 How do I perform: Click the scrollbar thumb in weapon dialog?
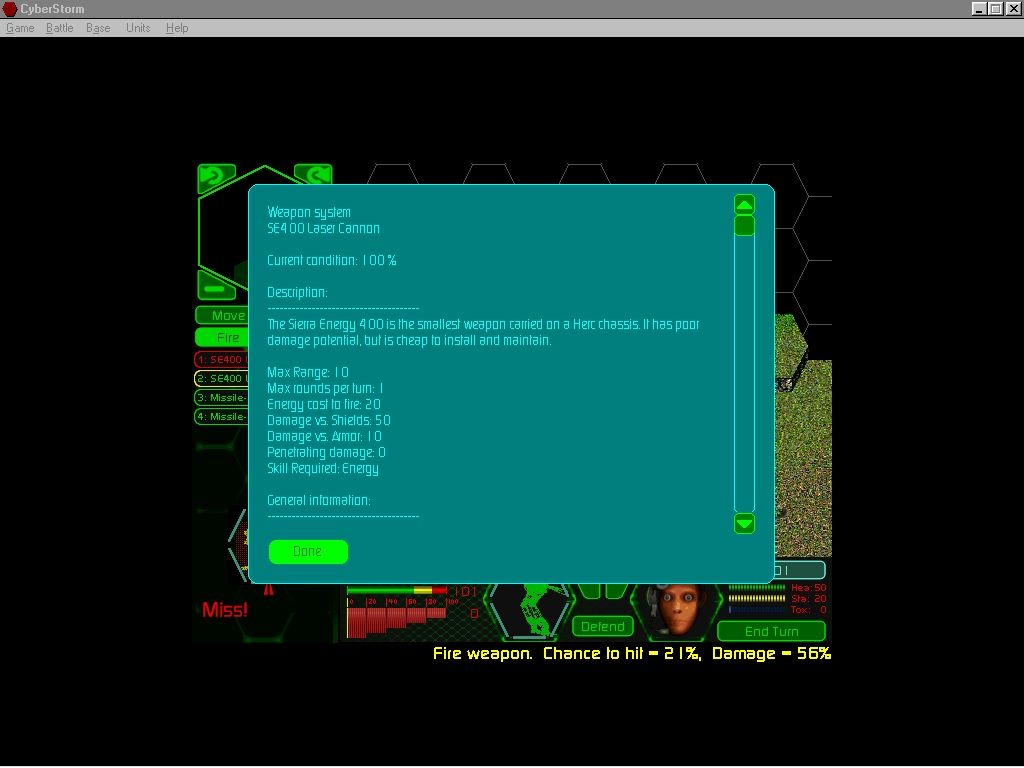[x=744, y=226]
